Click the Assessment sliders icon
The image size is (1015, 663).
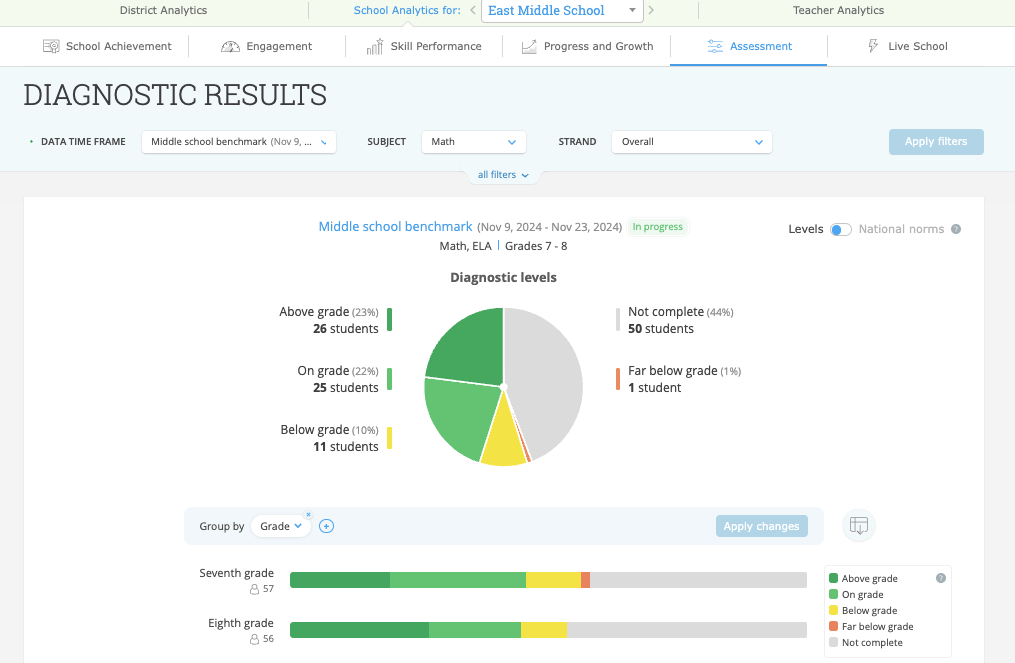714,46
